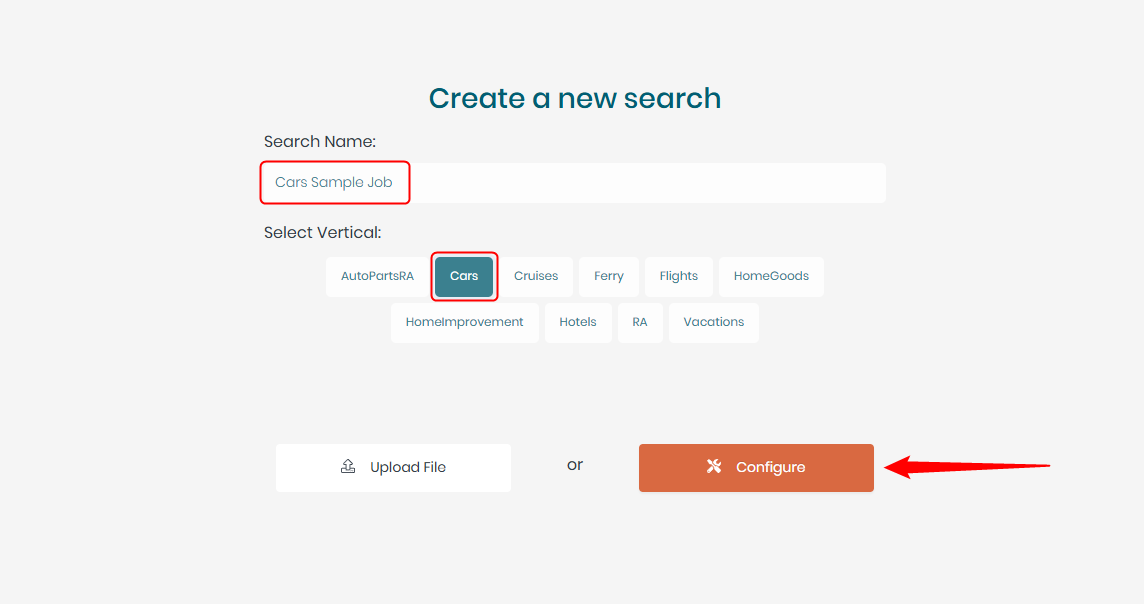Choose the Ferry vertical
Viewport: 1144px width, 604px height.
pos(608,276)
